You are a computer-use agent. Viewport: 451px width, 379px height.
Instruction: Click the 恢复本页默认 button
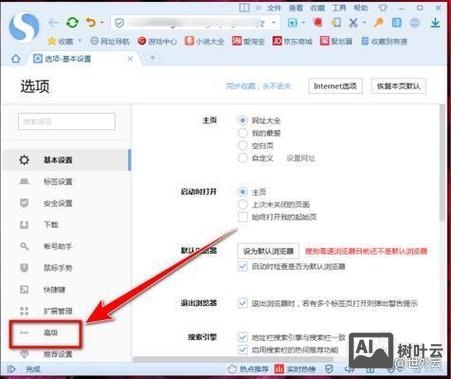click(399, 86)
